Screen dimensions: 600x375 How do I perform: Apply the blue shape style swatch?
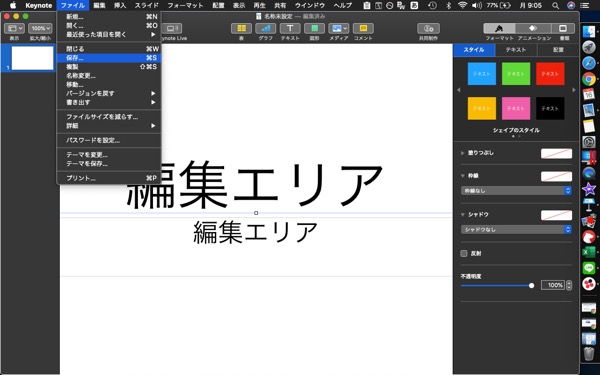[482, 73]
